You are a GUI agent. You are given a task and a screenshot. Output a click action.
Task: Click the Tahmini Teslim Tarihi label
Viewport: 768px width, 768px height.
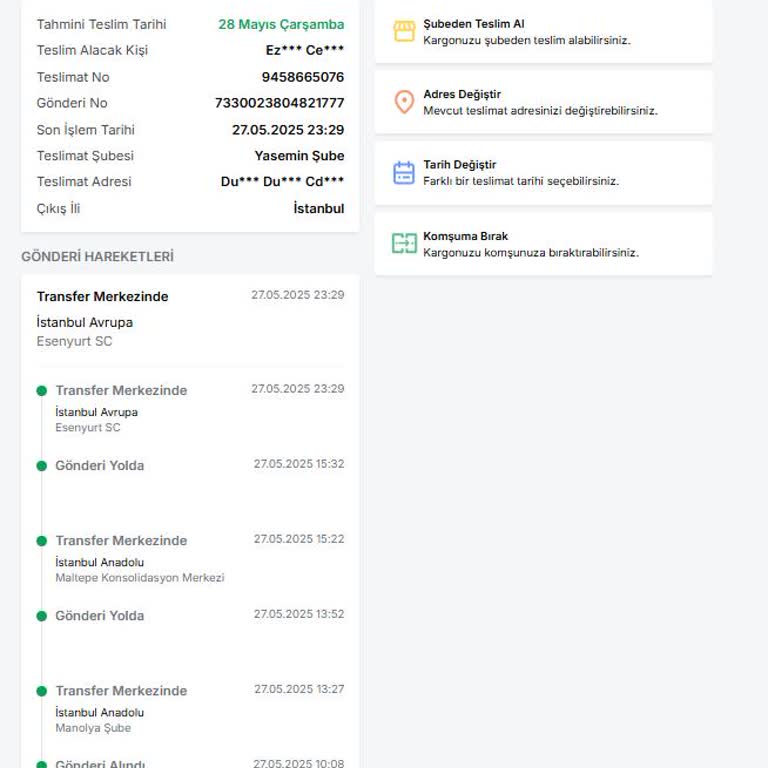101,24
